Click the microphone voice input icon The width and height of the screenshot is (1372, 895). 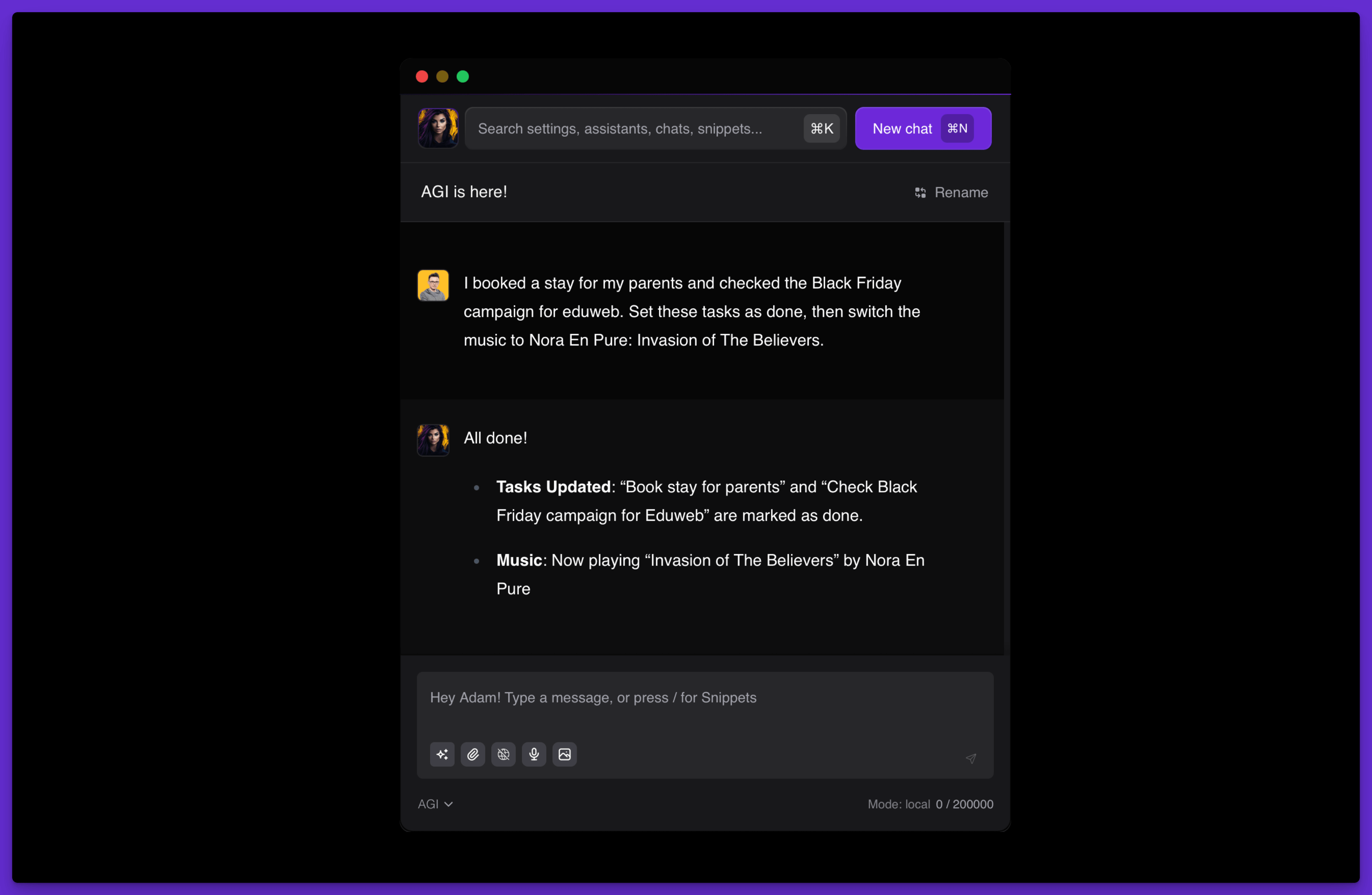click(534, 754)
